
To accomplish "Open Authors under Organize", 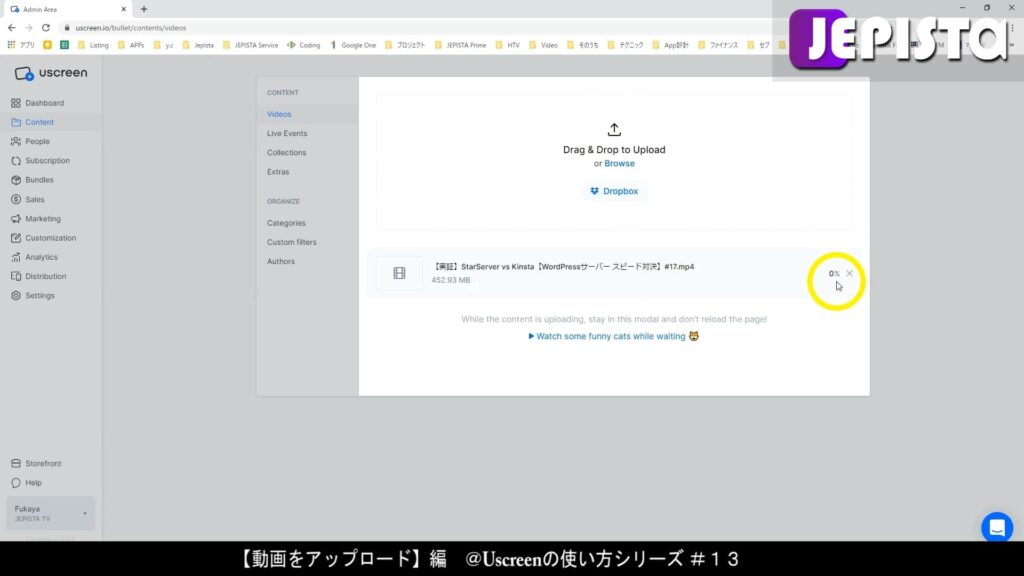I will click(281, 261).
